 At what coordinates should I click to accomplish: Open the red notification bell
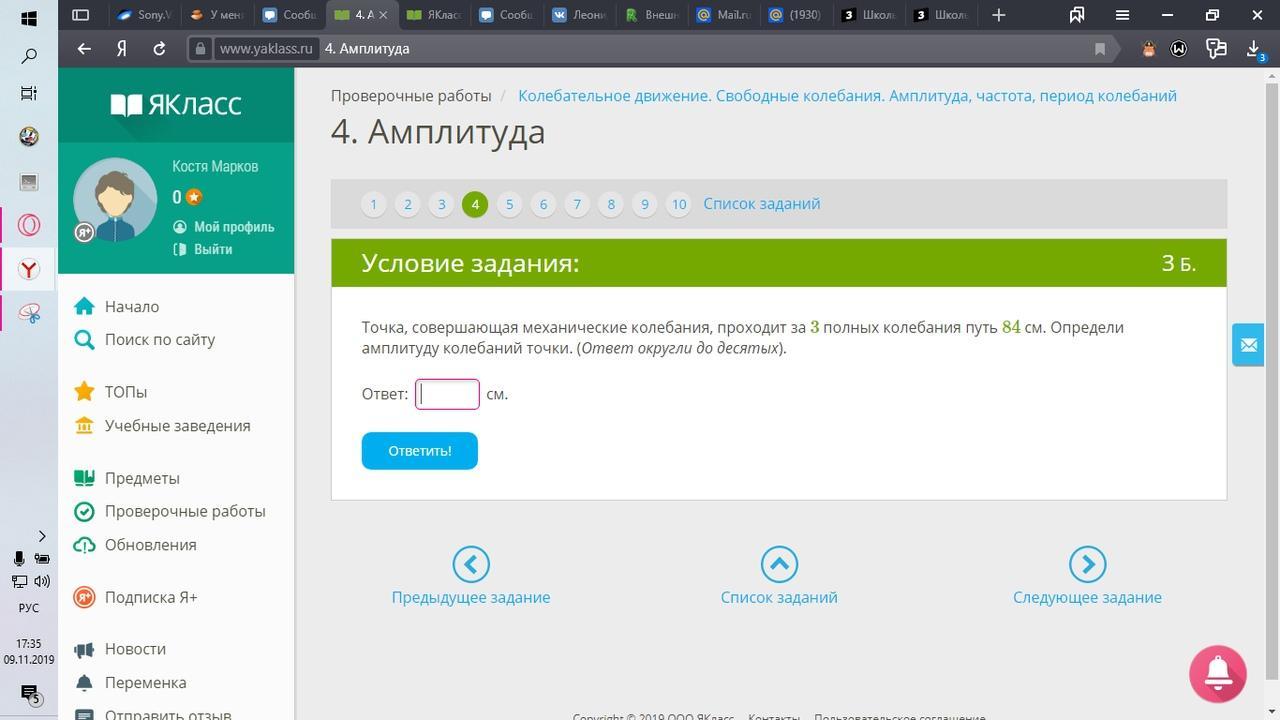[x=1218, y=674]
